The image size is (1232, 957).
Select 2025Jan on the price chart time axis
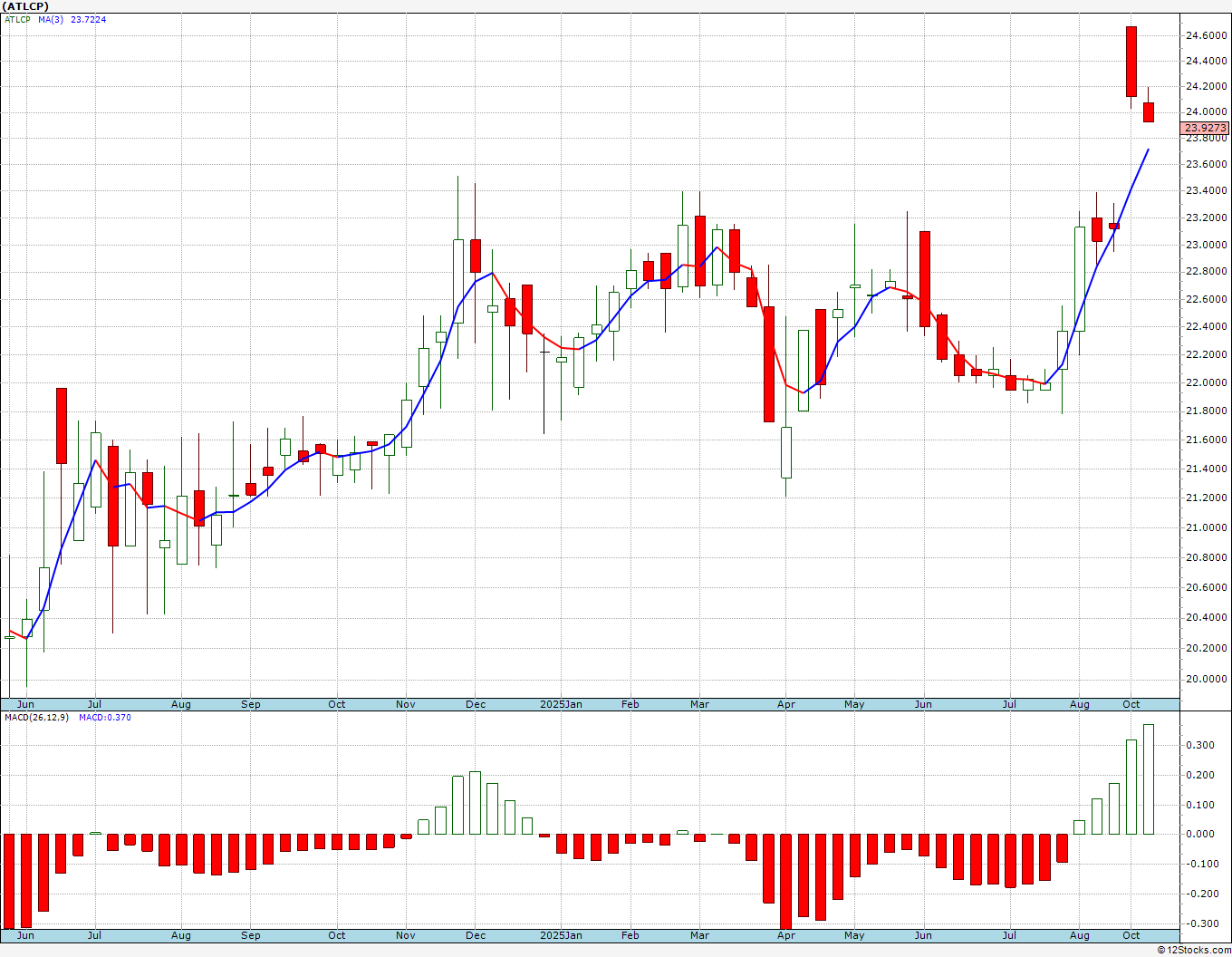coord(562,704)
